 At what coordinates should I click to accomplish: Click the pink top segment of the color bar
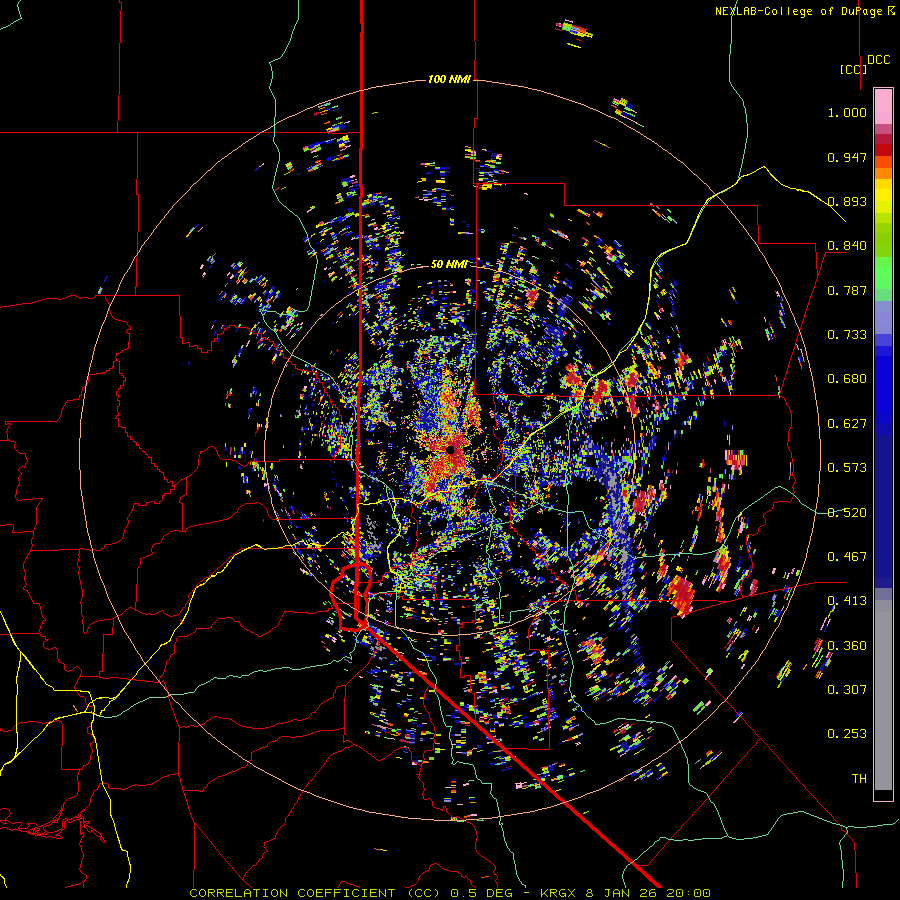click(x=883, y=106)
